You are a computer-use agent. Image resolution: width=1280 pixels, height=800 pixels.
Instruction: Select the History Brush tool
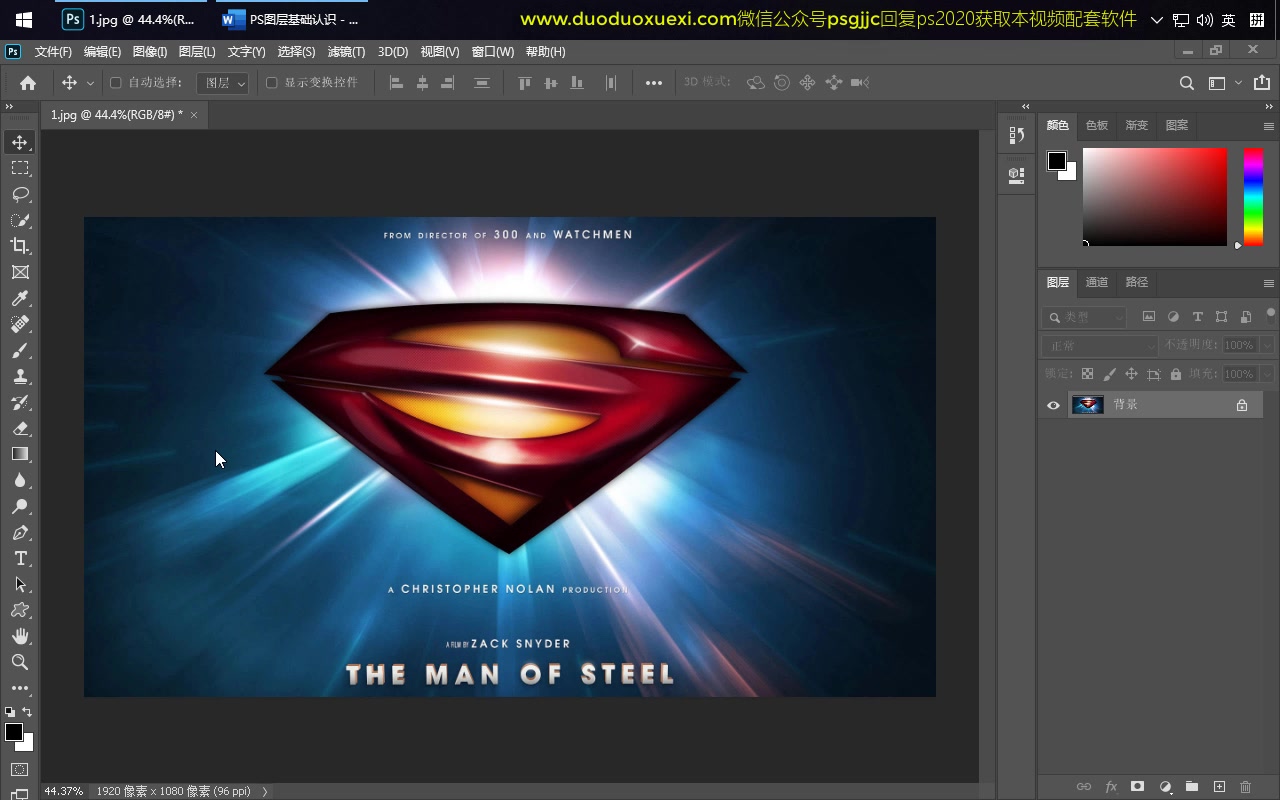click(20, 402)
